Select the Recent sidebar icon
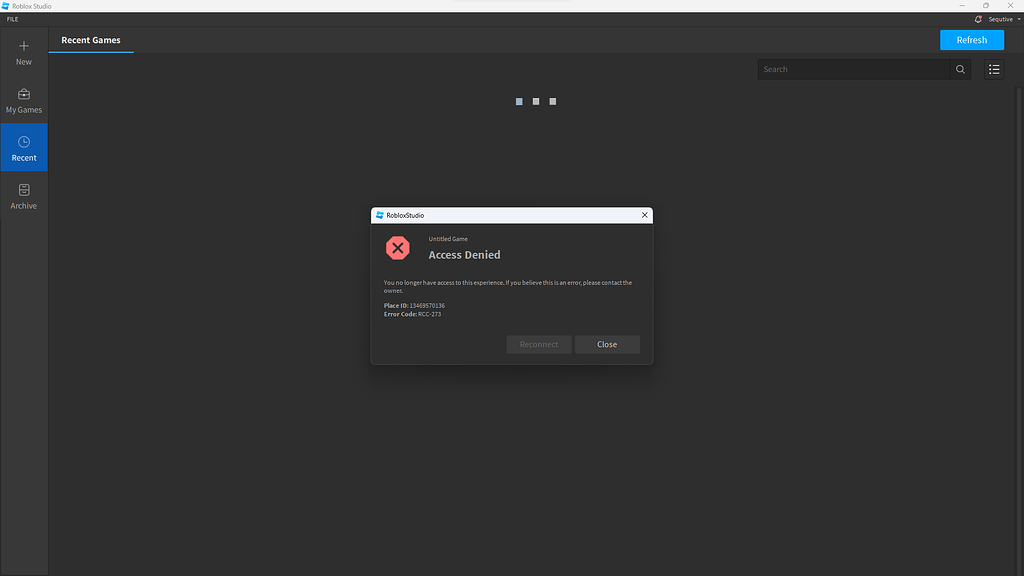1024x576 pixels. (x=23, y=146)
